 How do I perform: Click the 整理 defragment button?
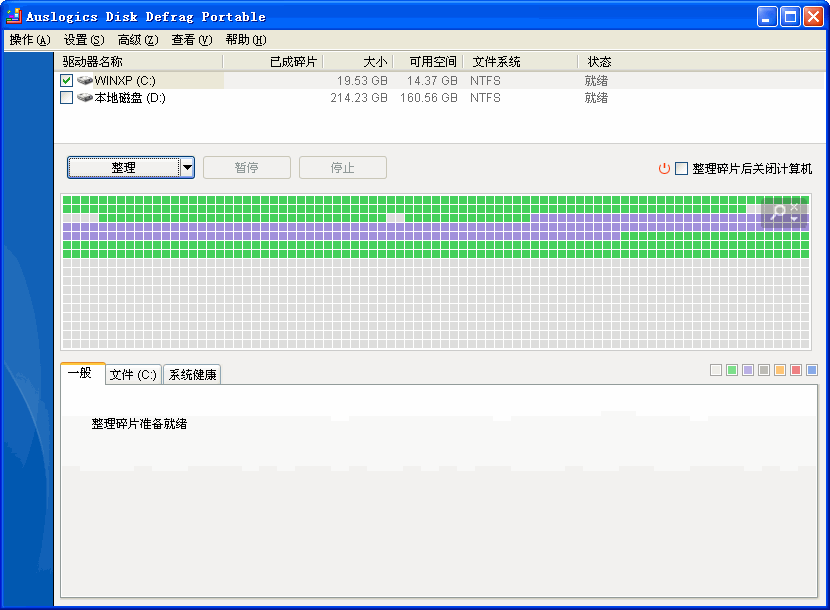123,168
